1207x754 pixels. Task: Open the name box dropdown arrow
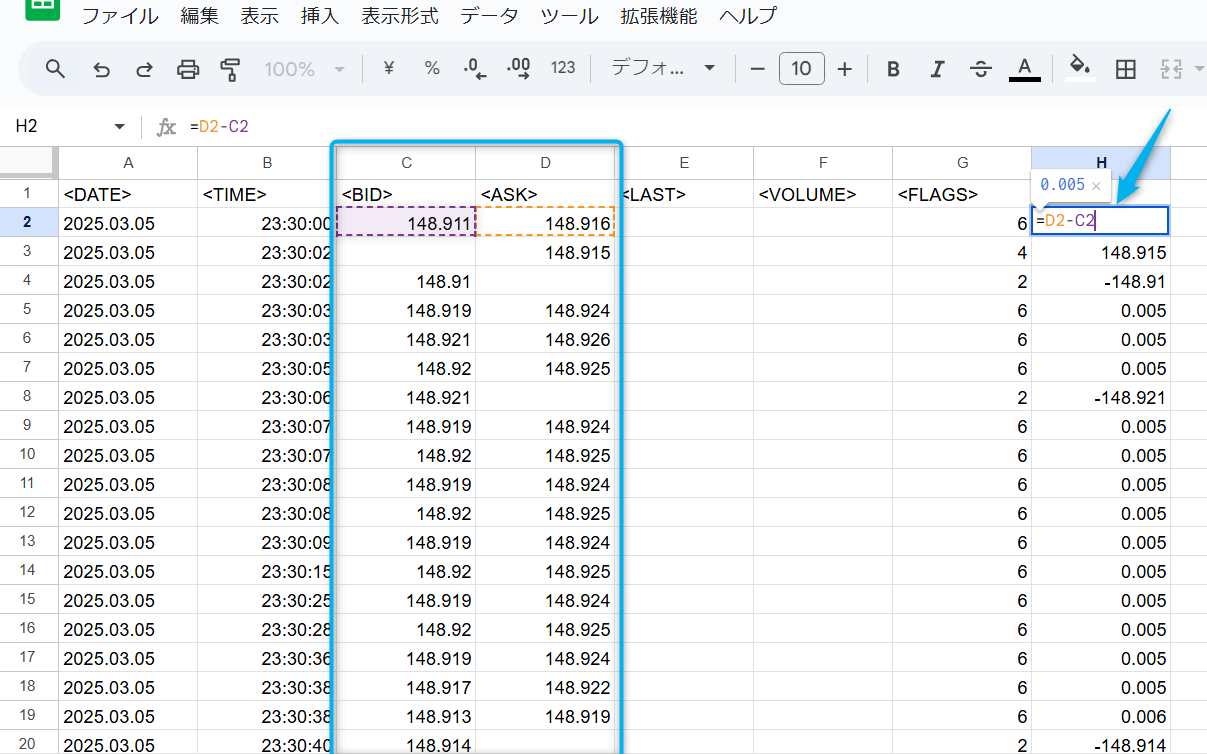tap(120, 127)
